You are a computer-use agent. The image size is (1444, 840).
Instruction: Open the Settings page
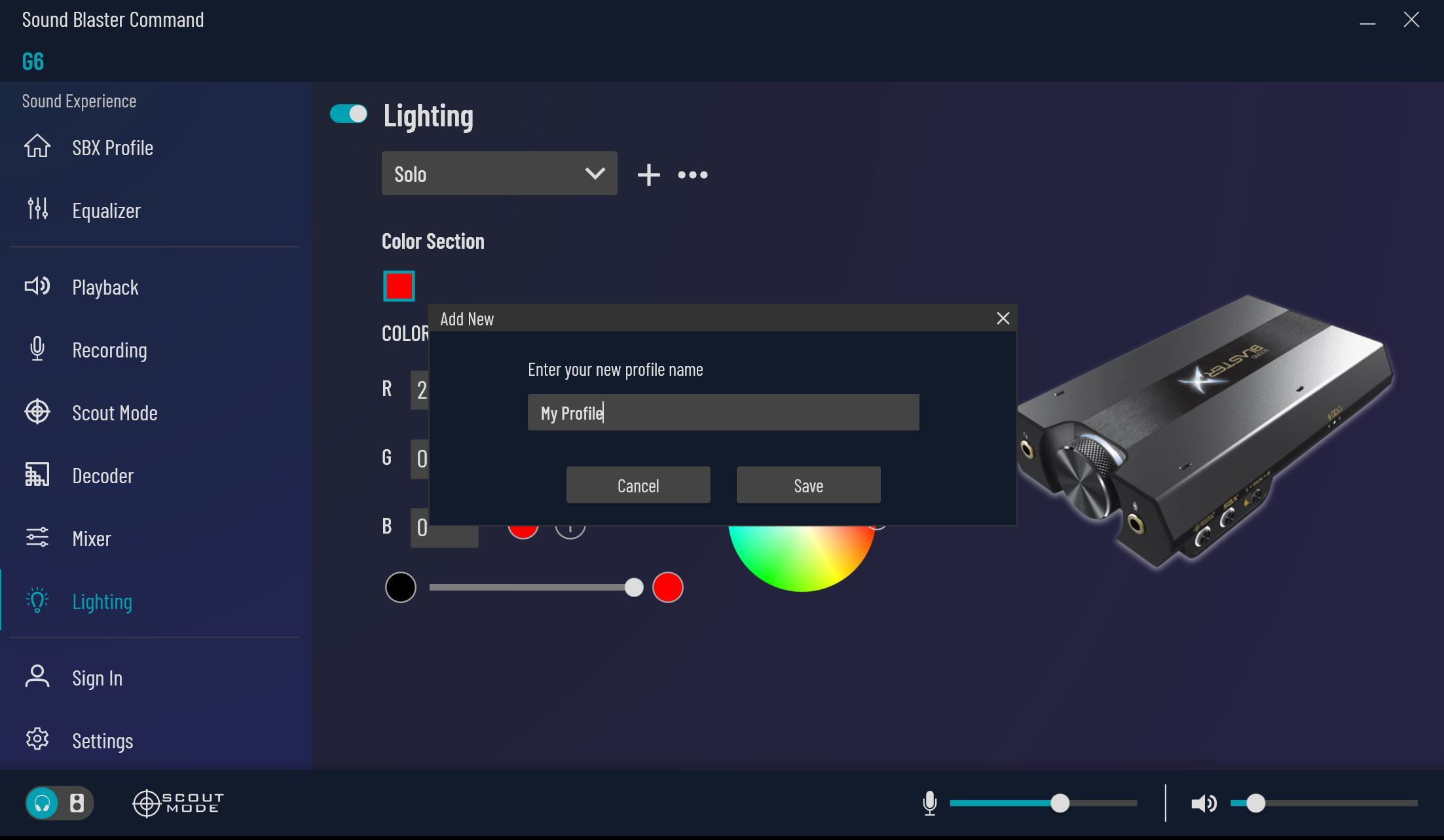point(103,741)
